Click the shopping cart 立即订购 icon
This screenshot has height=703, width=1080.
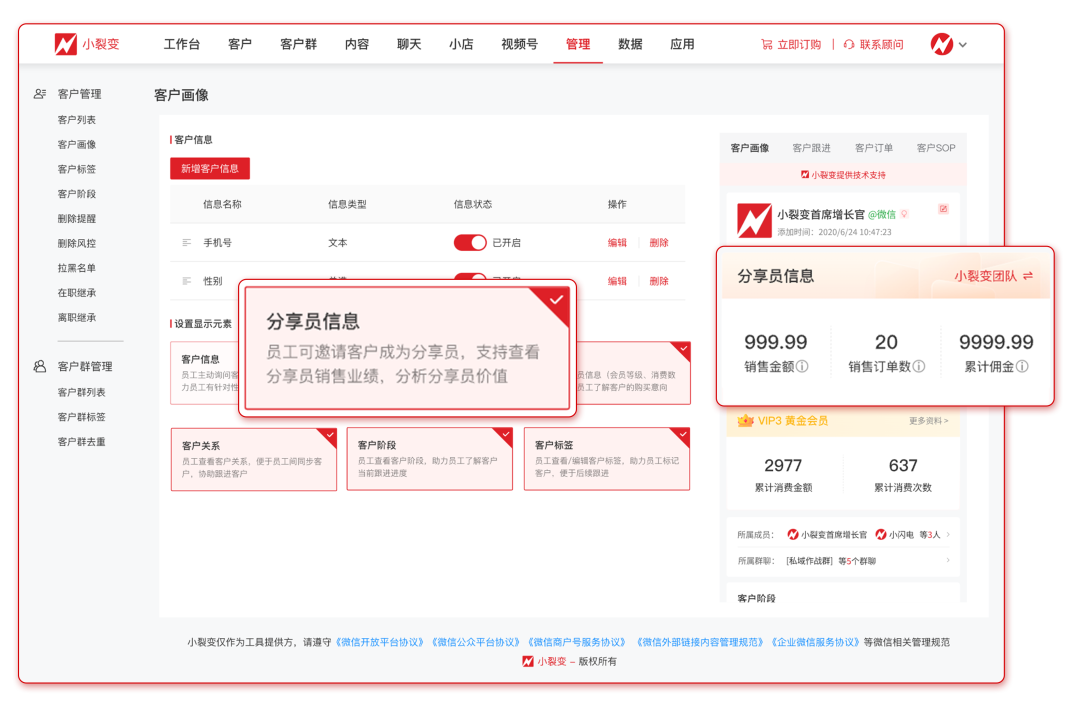766,45
